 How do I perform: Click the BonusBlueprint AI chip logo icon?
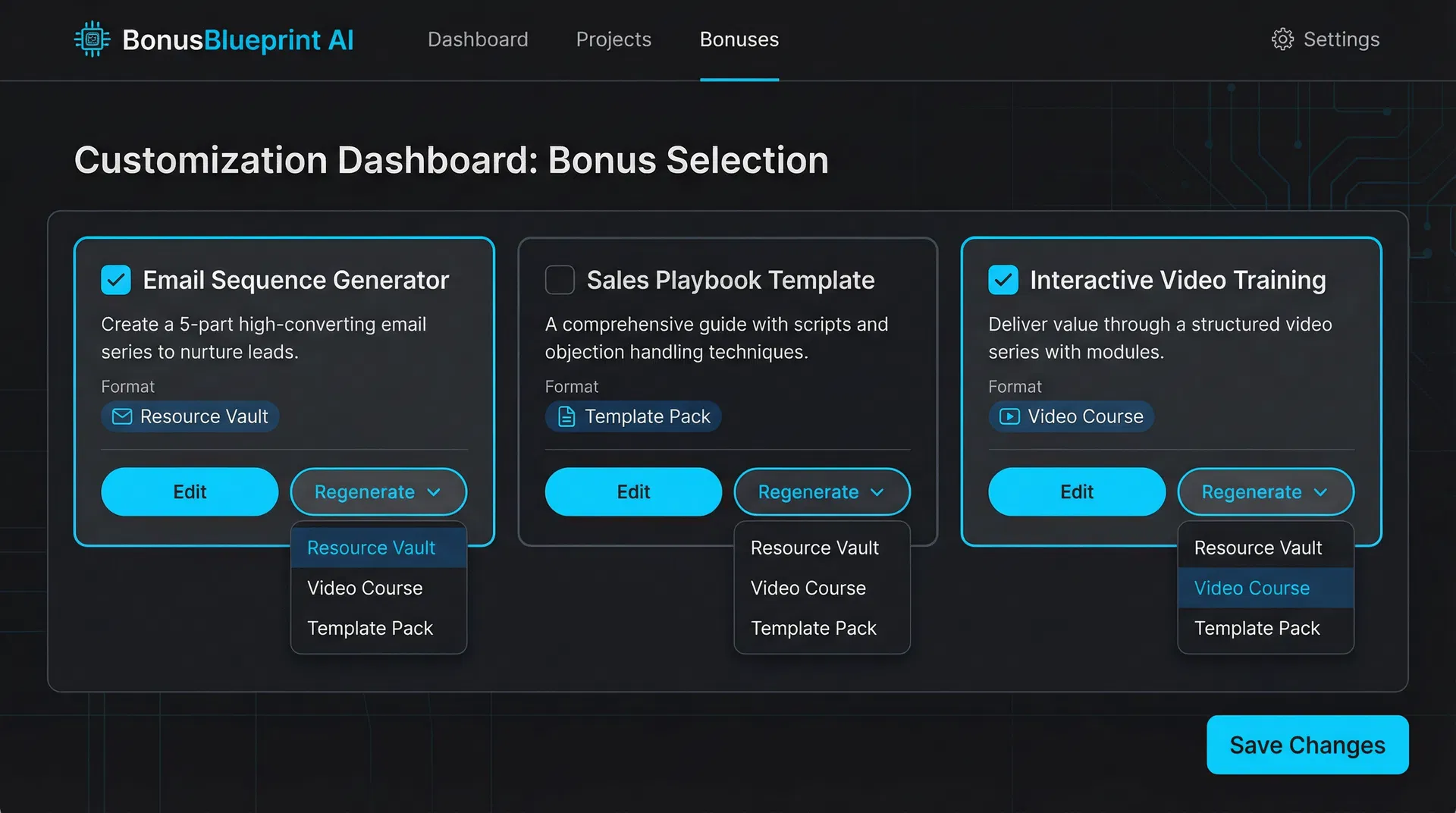click(91, 39)
